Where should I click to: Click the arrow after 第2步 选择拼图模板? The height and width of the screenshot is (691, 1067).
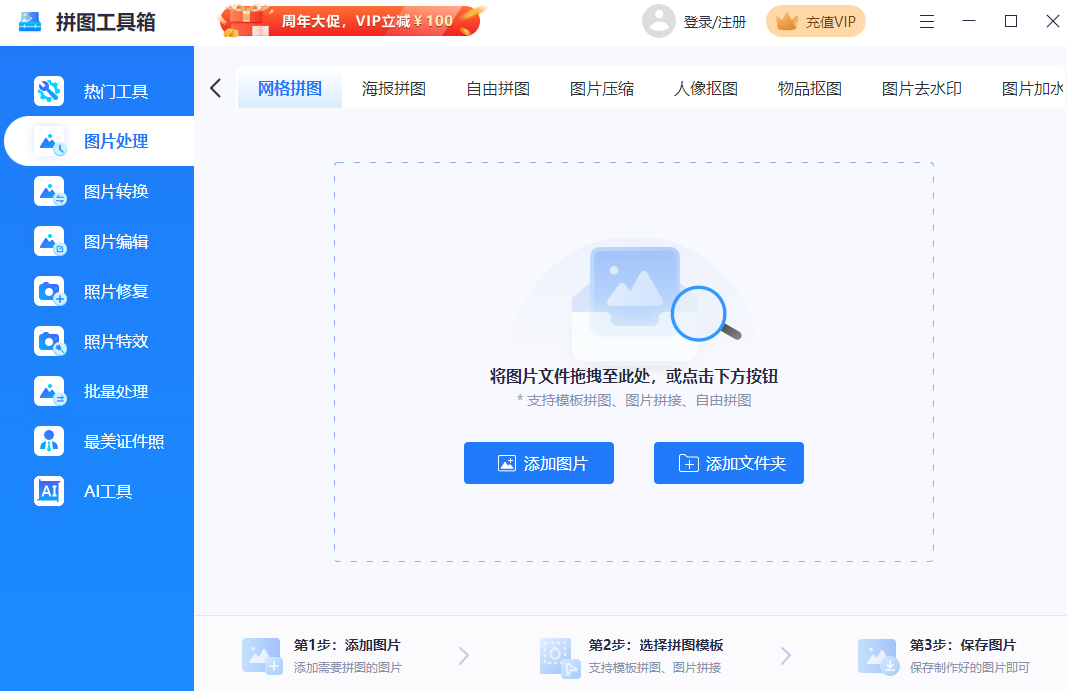[786, 656]
